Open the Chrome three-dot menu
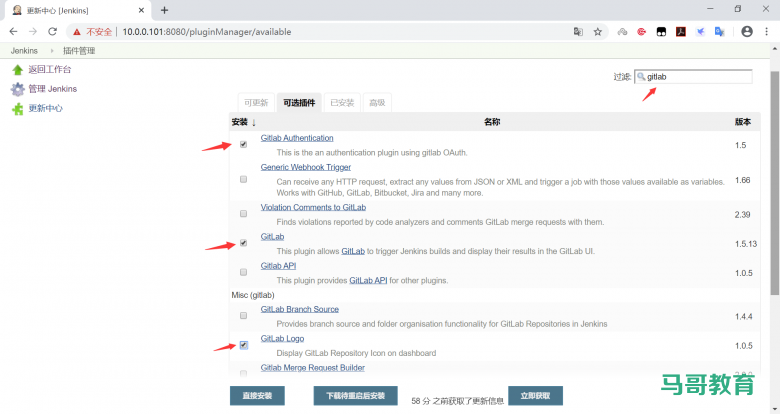Screen dimensions: 780x414 [767, 31]
